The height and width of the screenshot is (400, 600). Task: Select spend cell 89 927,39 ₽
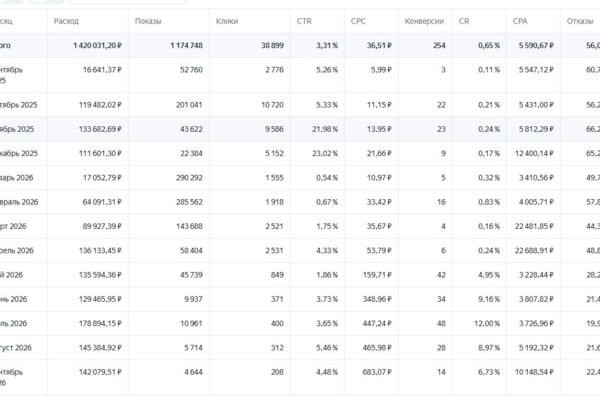click(x=102, y=227)
